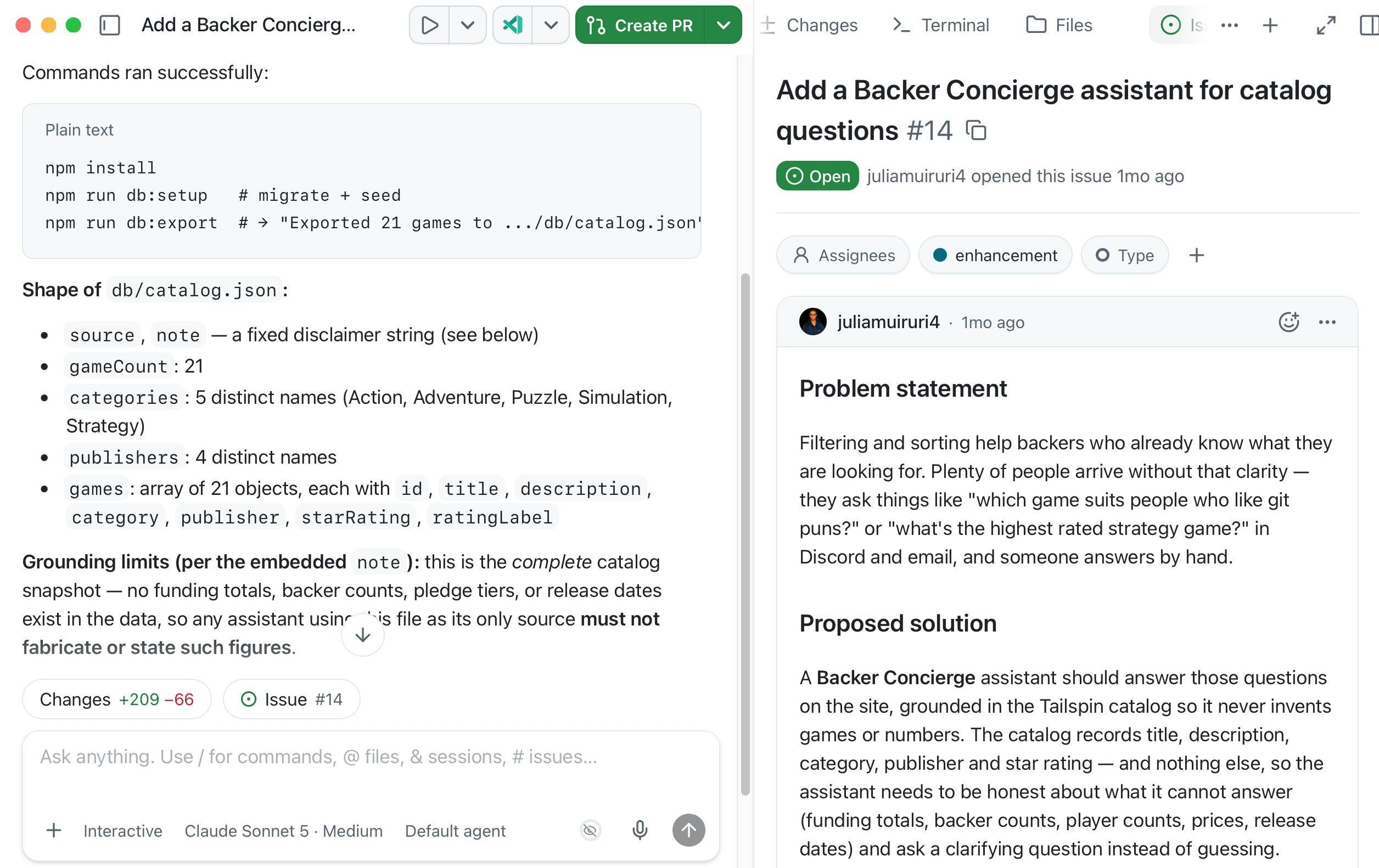This screenshot has height=868, width=1379.
Task: Toggle the right side panel layout
Action: pyautogui.click(x=1369, y=25)
